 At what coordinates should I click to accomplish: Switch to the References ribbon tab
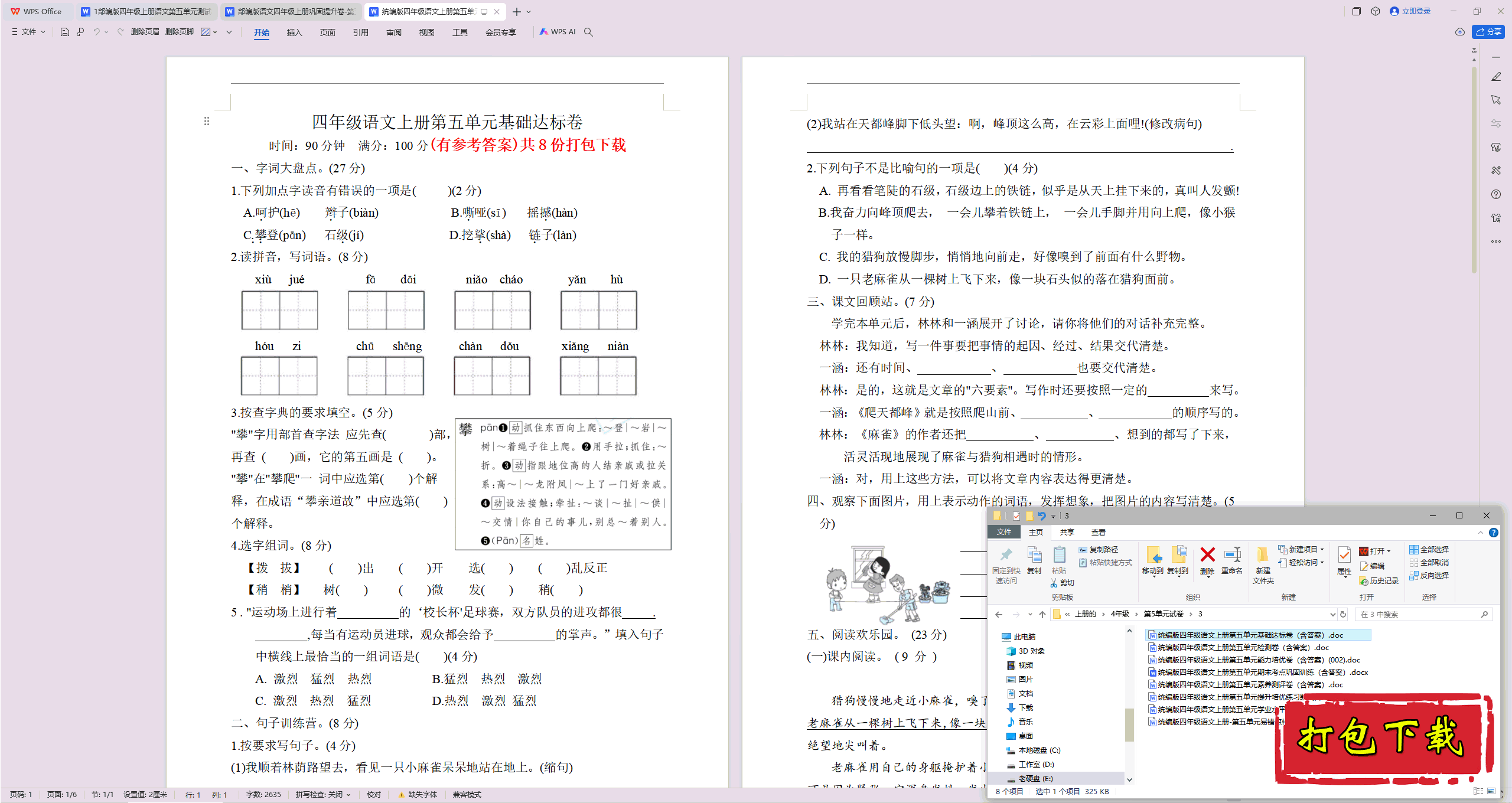[360, 32]
